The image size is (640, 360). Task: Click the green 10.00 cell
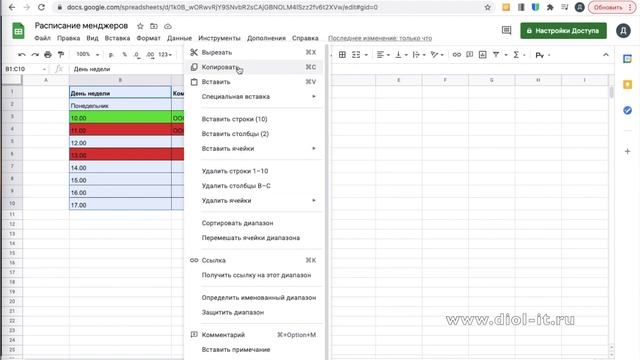pyautogui.click(x=120, y=118)
